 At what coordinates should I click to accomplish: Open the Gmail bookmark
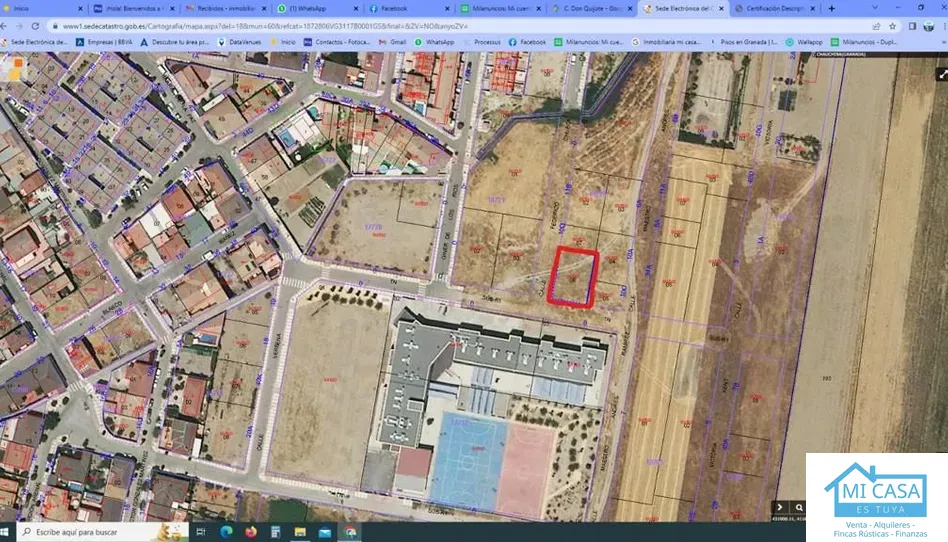pyautogui.click(x=392, y=42)
